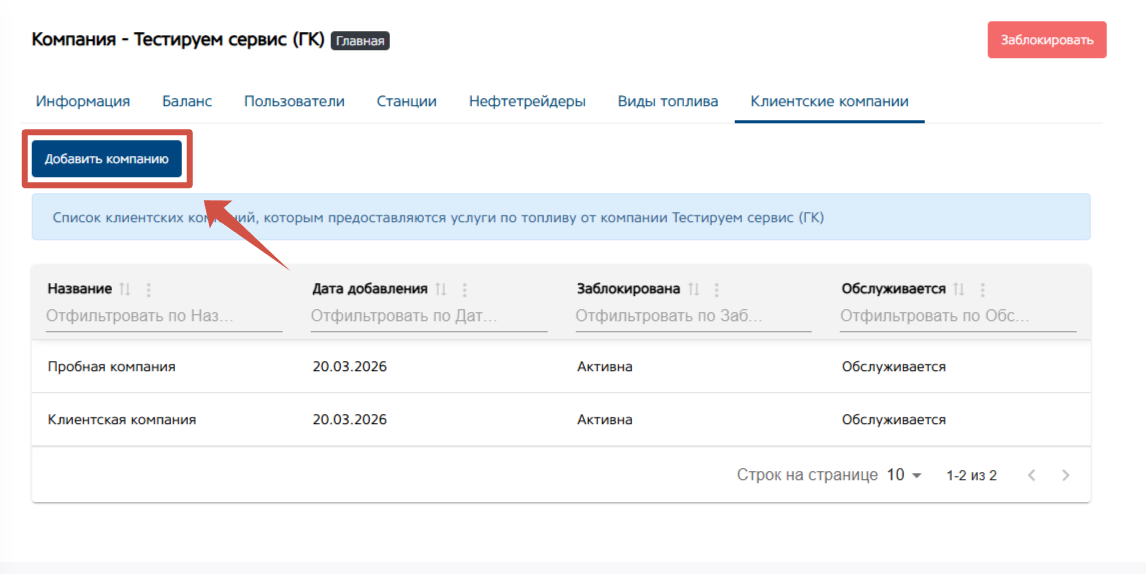This screenshot has height=574, width=1146.
Task: Click the Добавить компанию button
Action: point(107,158)
